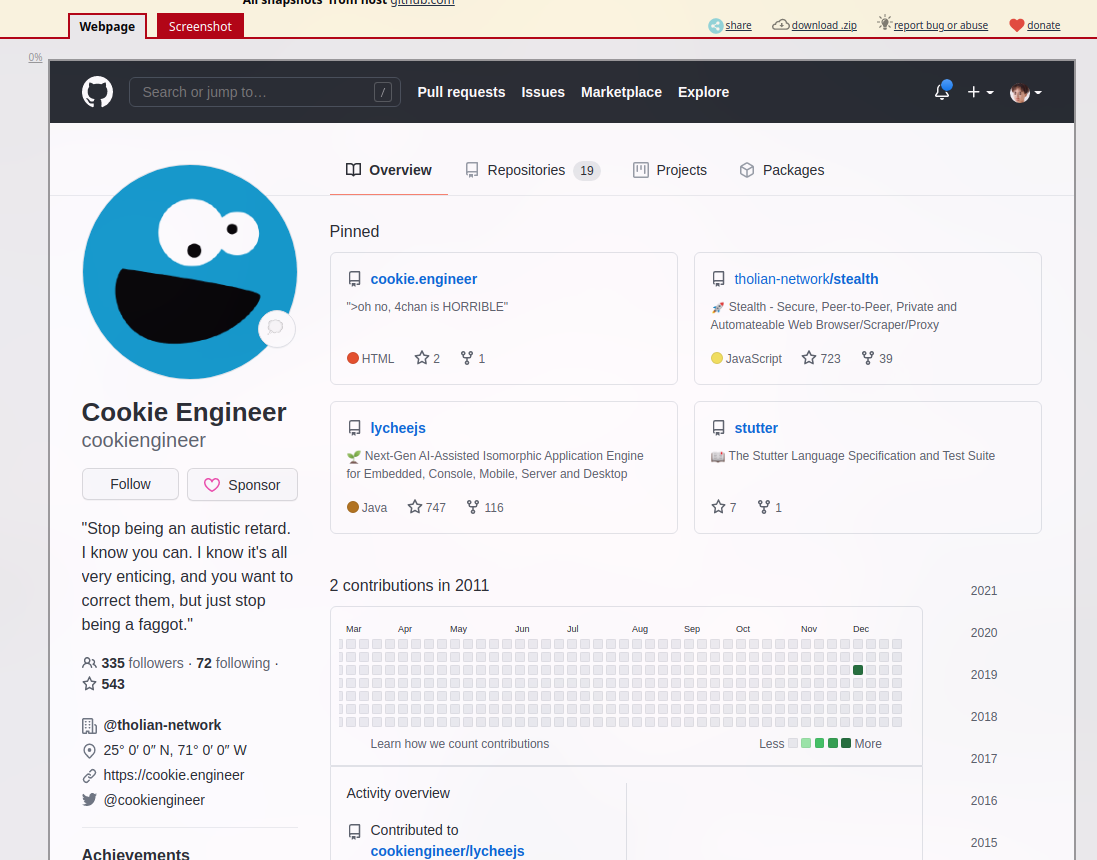Click the chain link icon beside website
This screenshot has height=860, width=1097.
(89, 775)
